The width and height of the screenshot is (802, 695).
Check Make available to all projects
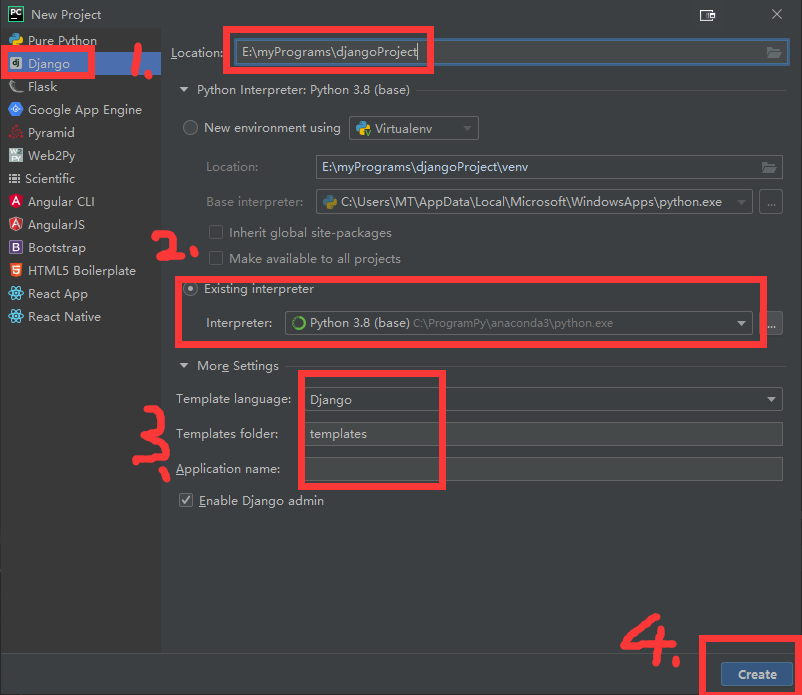pos(215,258)
